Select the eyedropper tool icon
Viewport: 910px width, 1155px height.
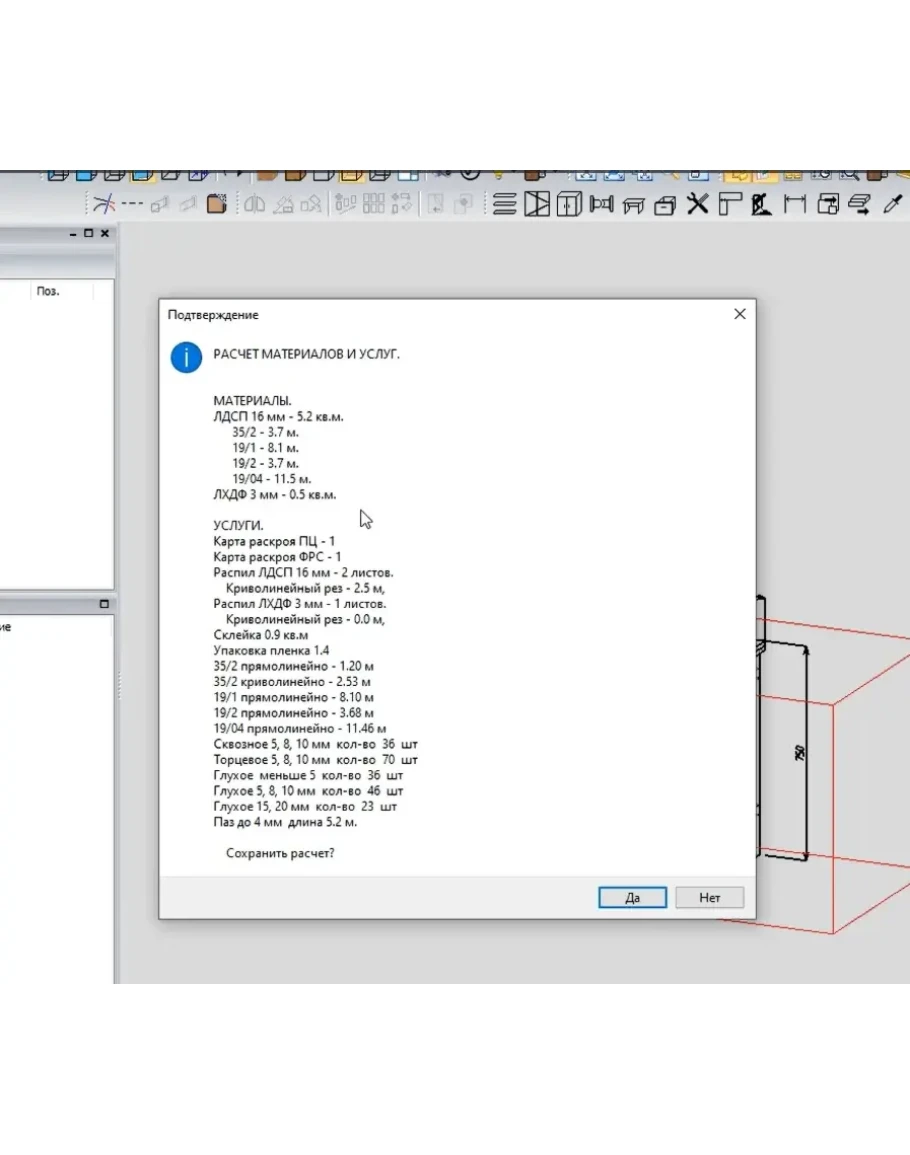pos(892,205)
